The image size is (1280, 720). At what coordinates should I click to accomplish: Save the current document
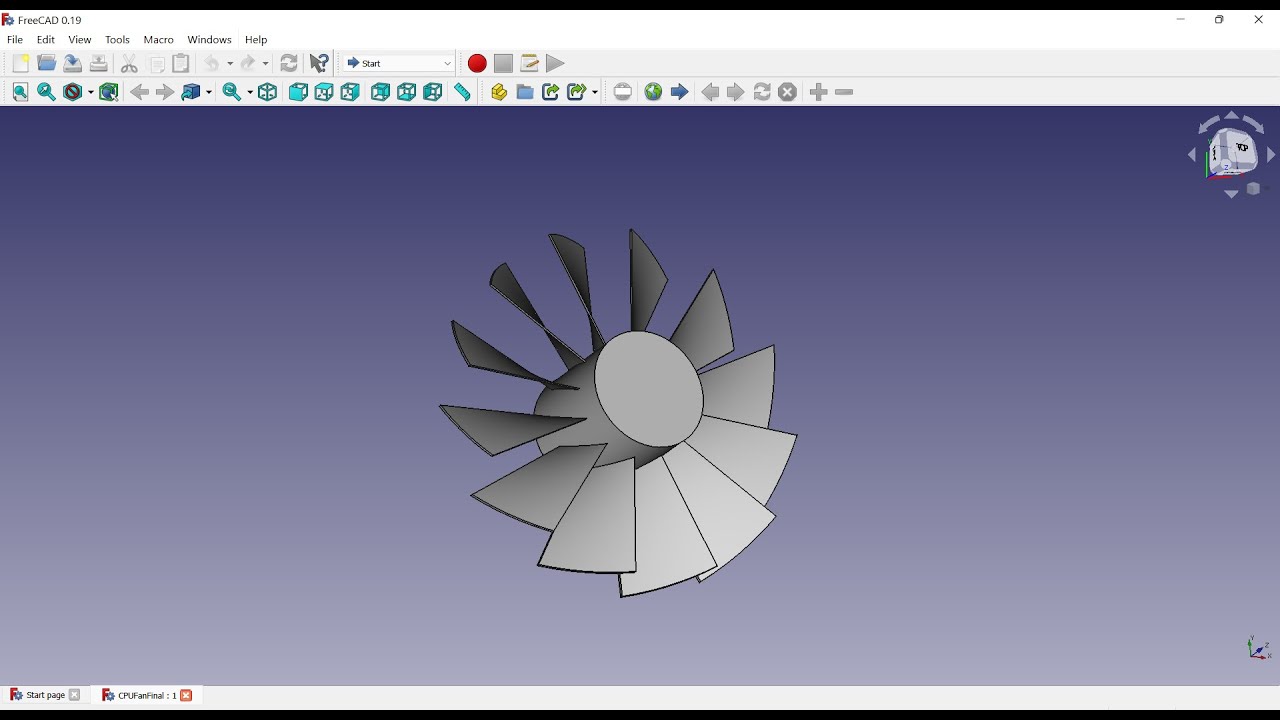pyautogui.click(x=73, y=64)
